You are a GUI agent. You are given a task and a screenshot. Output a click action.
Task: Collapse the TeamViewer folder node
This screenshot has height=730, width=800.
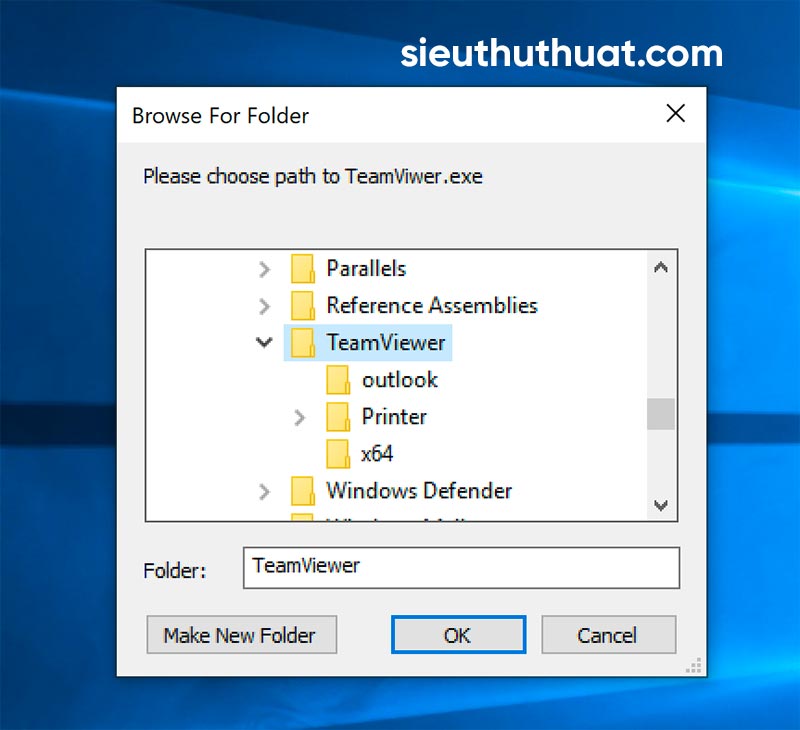[264, 342]
